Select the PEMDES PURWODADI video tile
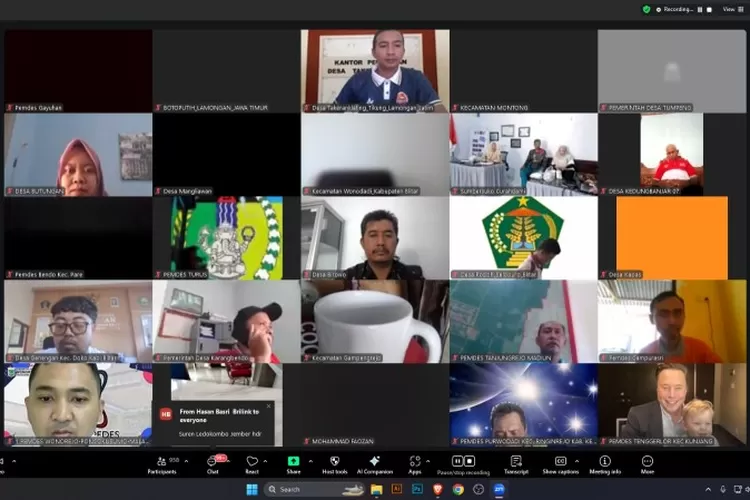The width and height of the screenshot is (750, 500). (x=524, y=405)
